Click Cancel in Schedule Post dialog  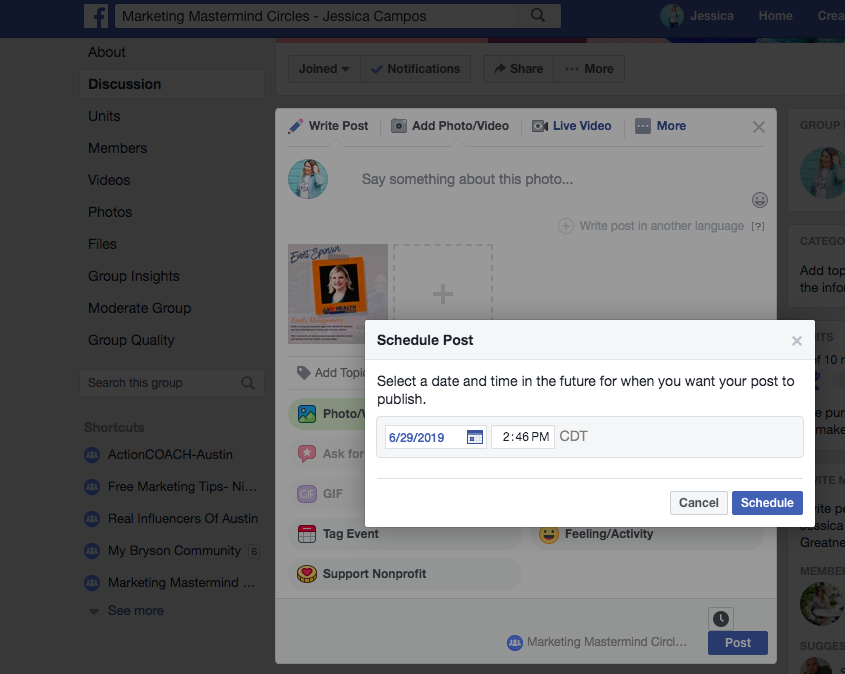tap(698, 503)
